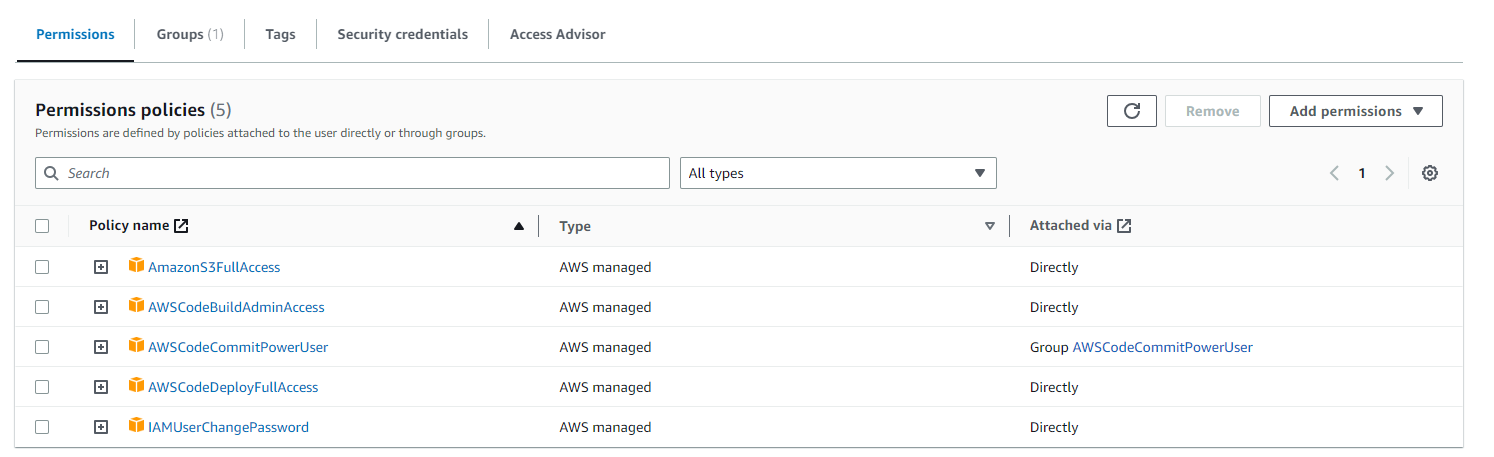Select all policies with the header checkbox
The image size is (1494, 457).
[x=42, y=226]
